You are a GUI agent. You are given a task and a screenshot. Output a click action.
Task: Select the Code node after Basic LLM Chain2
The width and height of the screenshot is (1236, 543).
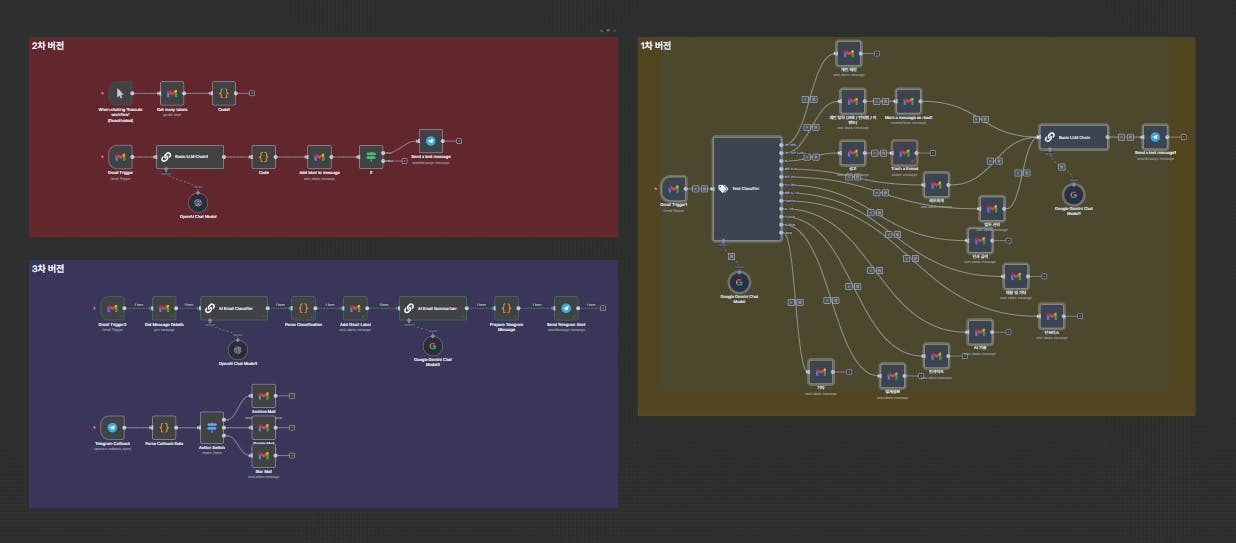pyautogui.click(x=263, y=157)
